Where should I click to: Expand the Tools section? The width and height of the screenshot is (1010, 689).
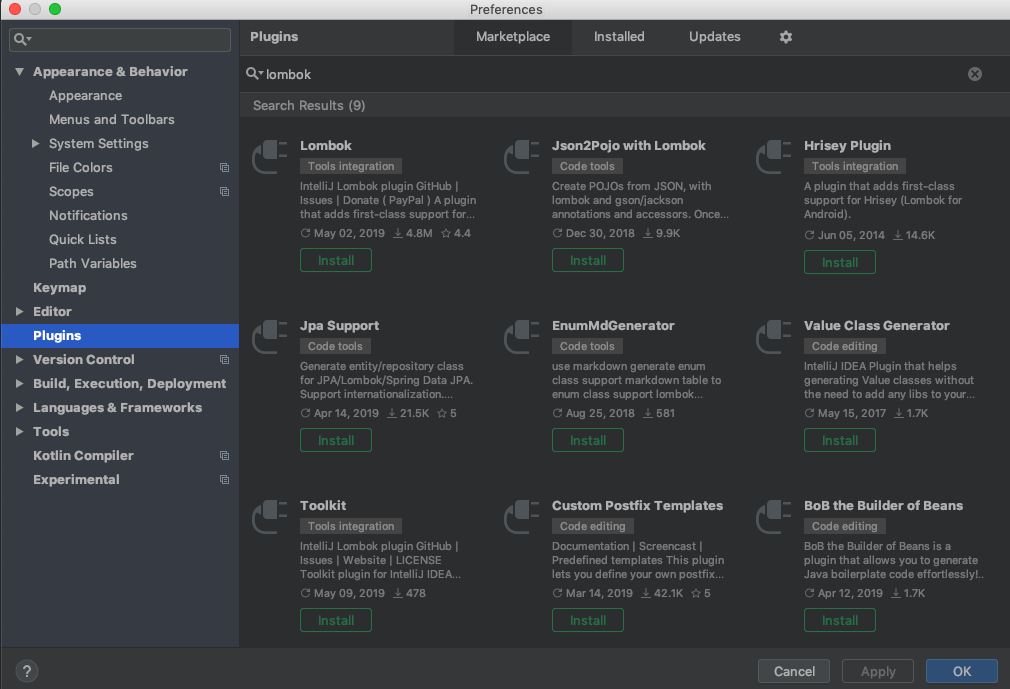(x=19, y=431)
